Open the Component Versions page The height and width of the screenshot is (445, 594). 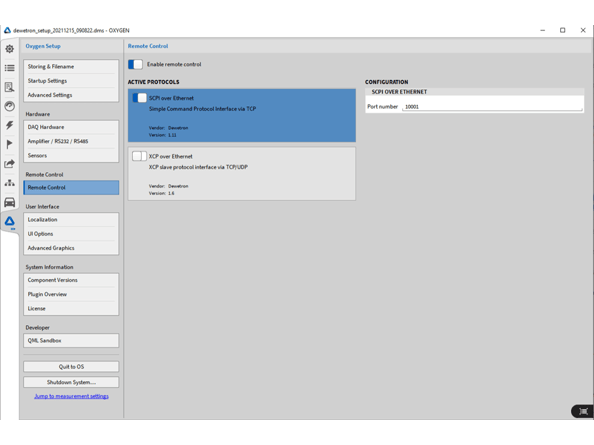tap(71, 280)
